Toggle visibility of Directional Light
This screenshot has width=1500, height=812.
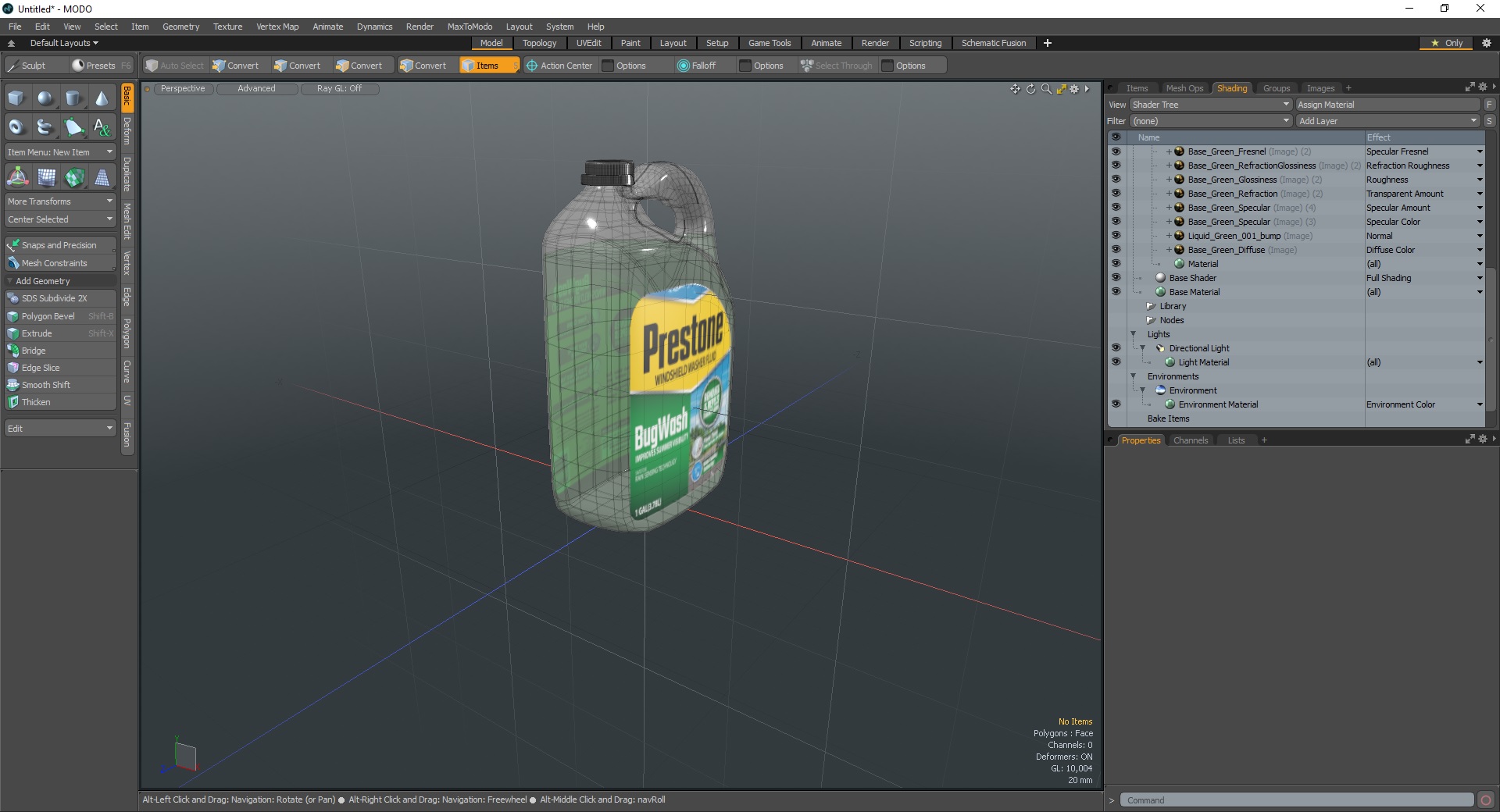pos(1116,348)
